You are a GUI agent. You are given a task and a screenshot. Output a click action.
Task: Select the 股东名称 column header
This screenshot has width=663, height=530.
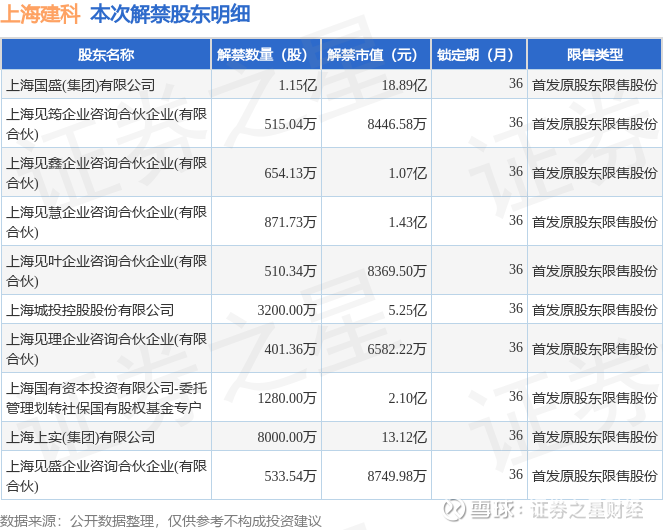tap(106, 55)
